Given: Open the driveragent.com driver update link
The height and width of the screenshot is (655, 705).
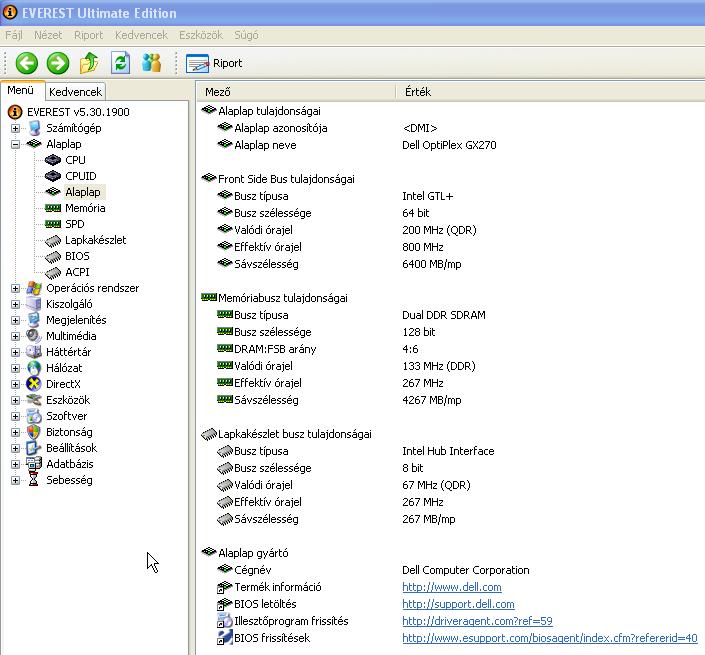Looking at the screenshot, I should pyautogui.click(x=477, y=621).
